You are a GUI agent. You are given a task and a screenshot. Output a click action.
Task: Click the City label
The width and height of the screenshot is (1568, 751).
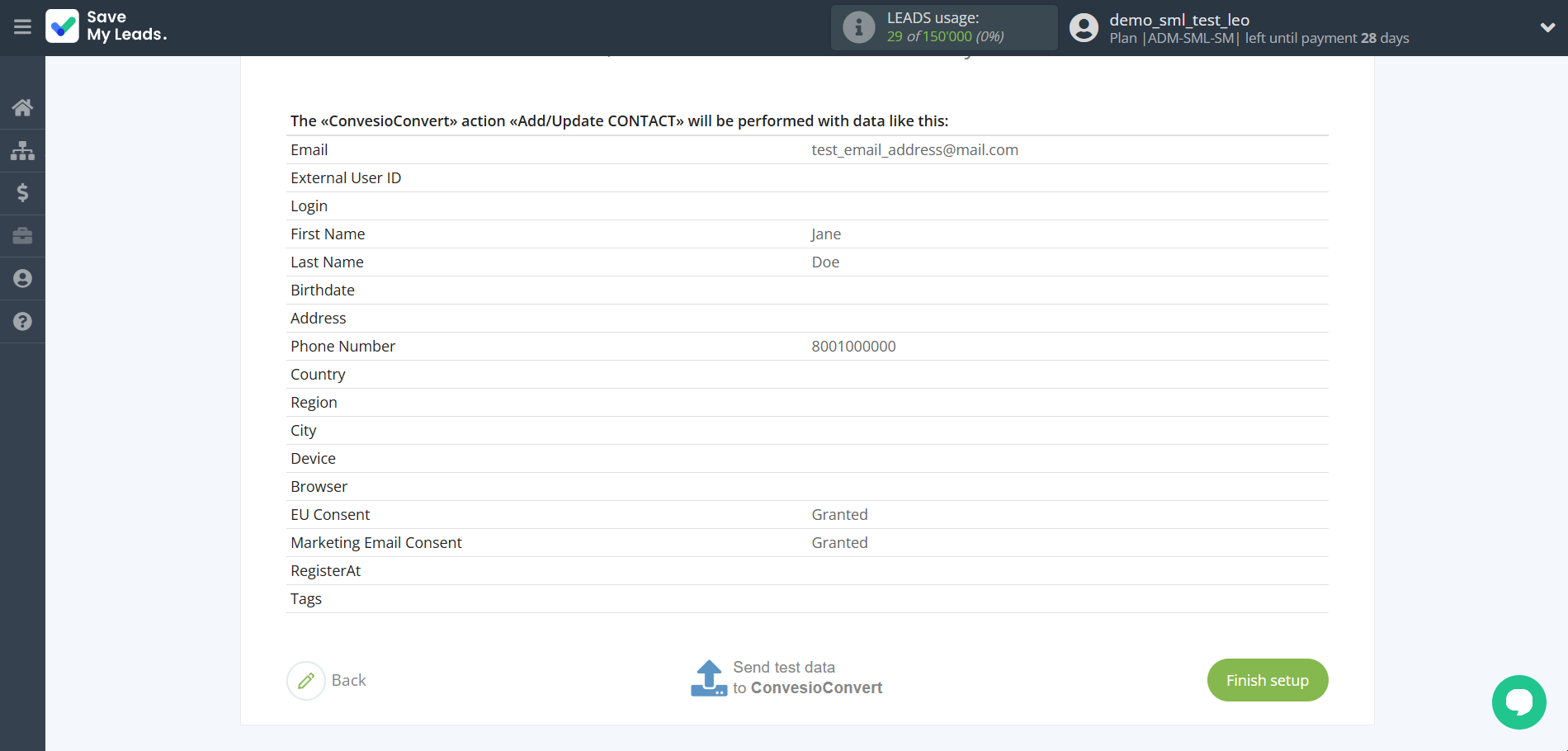click(x=304, y=431)
